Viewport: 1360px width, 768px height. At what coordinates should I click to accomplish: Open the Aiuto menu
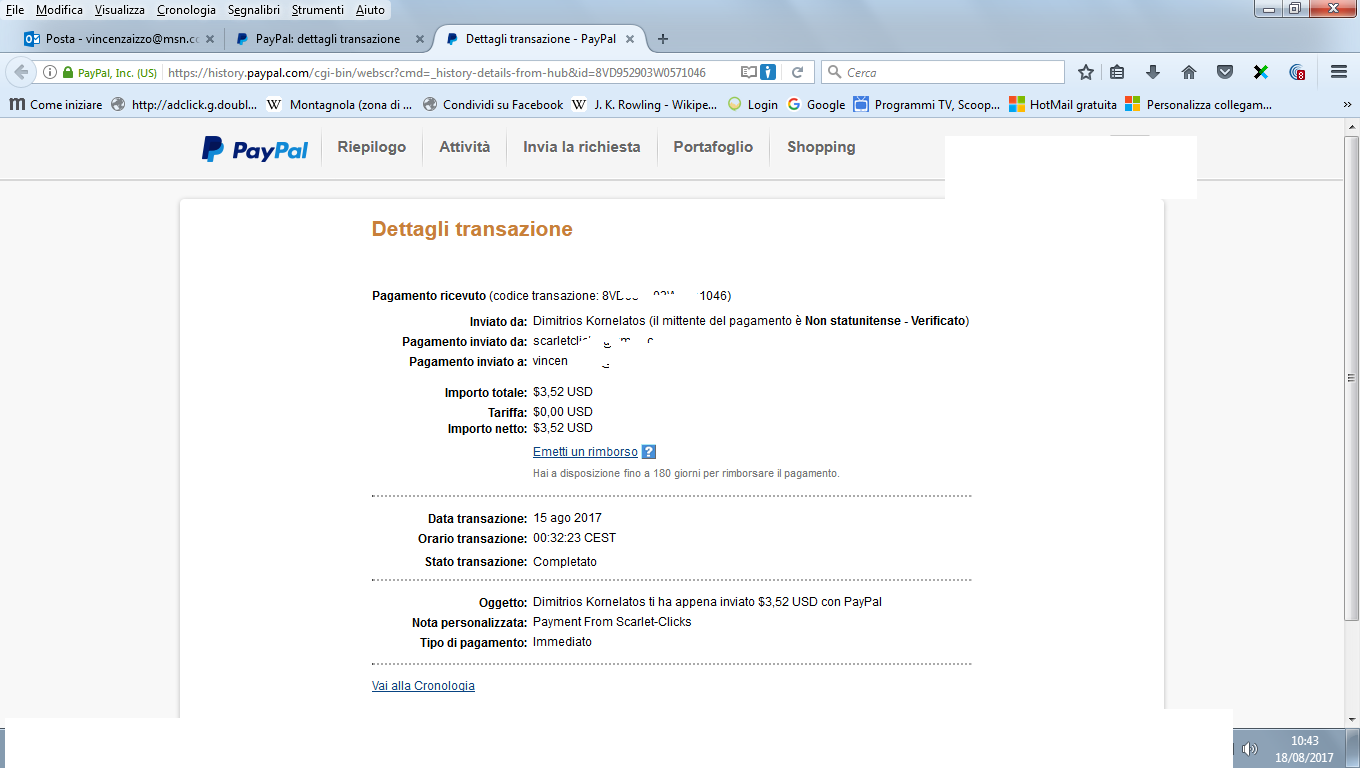370,9
